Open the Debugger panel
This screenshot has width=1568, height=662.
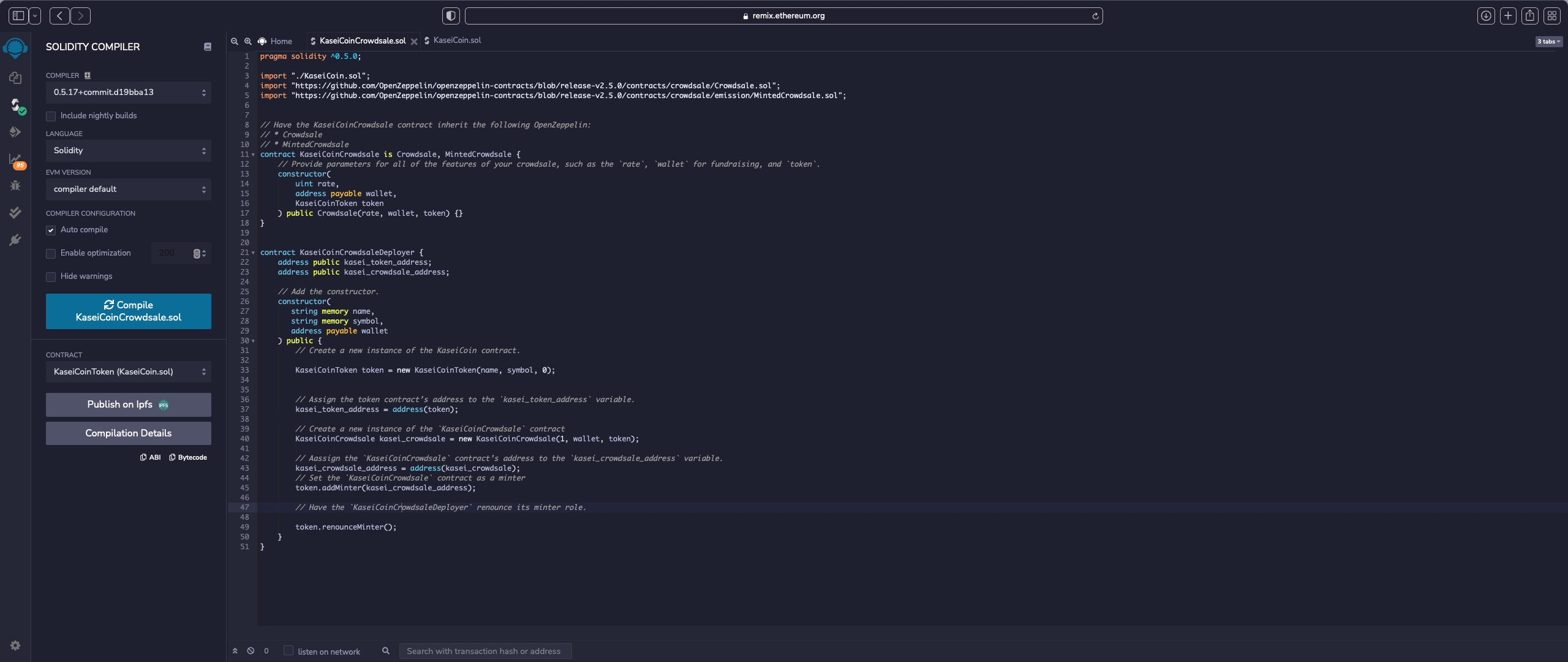pyautogui.click(x=15, y=185)
